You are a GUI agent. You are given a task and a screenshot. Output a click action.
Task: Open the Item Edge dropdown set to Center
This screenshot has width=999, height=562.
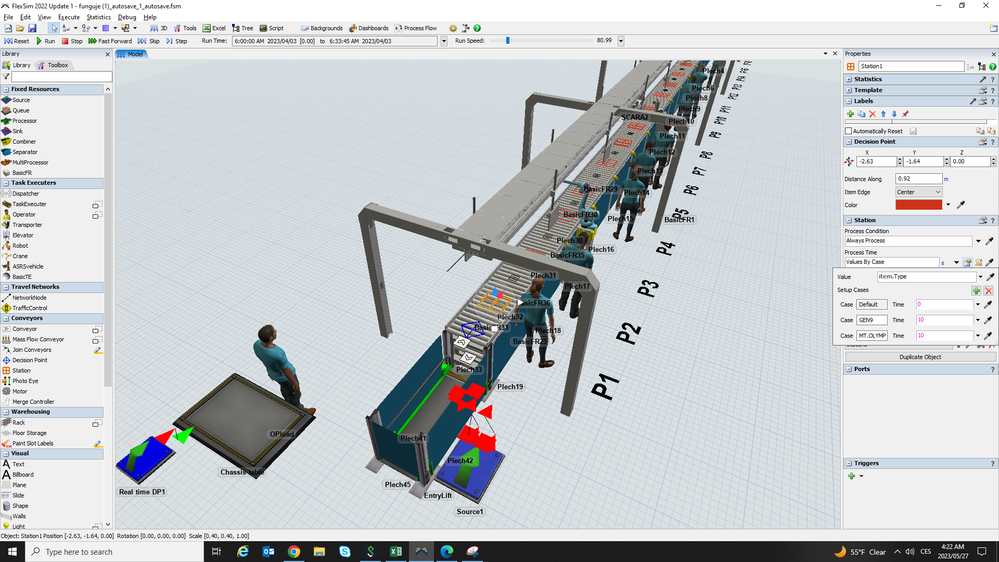918,192
